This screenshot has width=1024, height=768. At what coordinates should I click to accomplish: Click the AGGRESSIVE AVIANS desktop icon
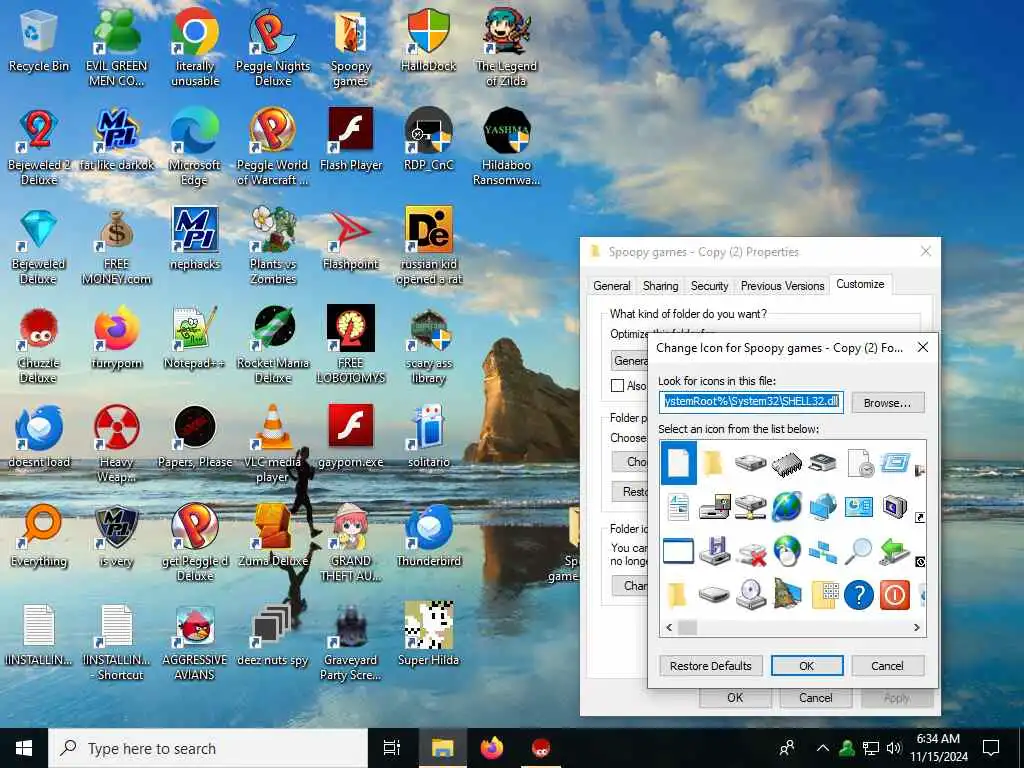[x=195, y=643]
